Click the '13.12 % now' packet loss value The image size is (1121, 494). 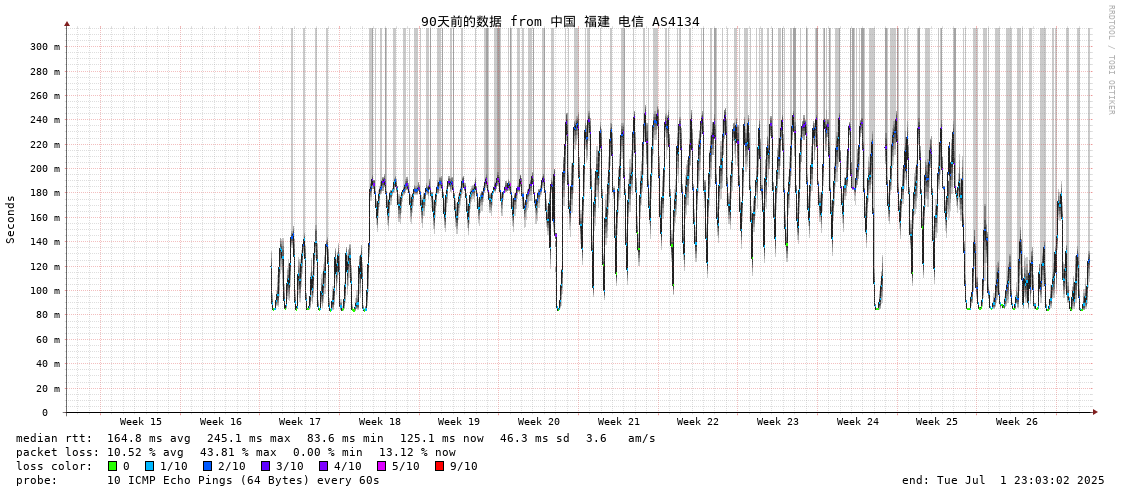coord(418,453)
